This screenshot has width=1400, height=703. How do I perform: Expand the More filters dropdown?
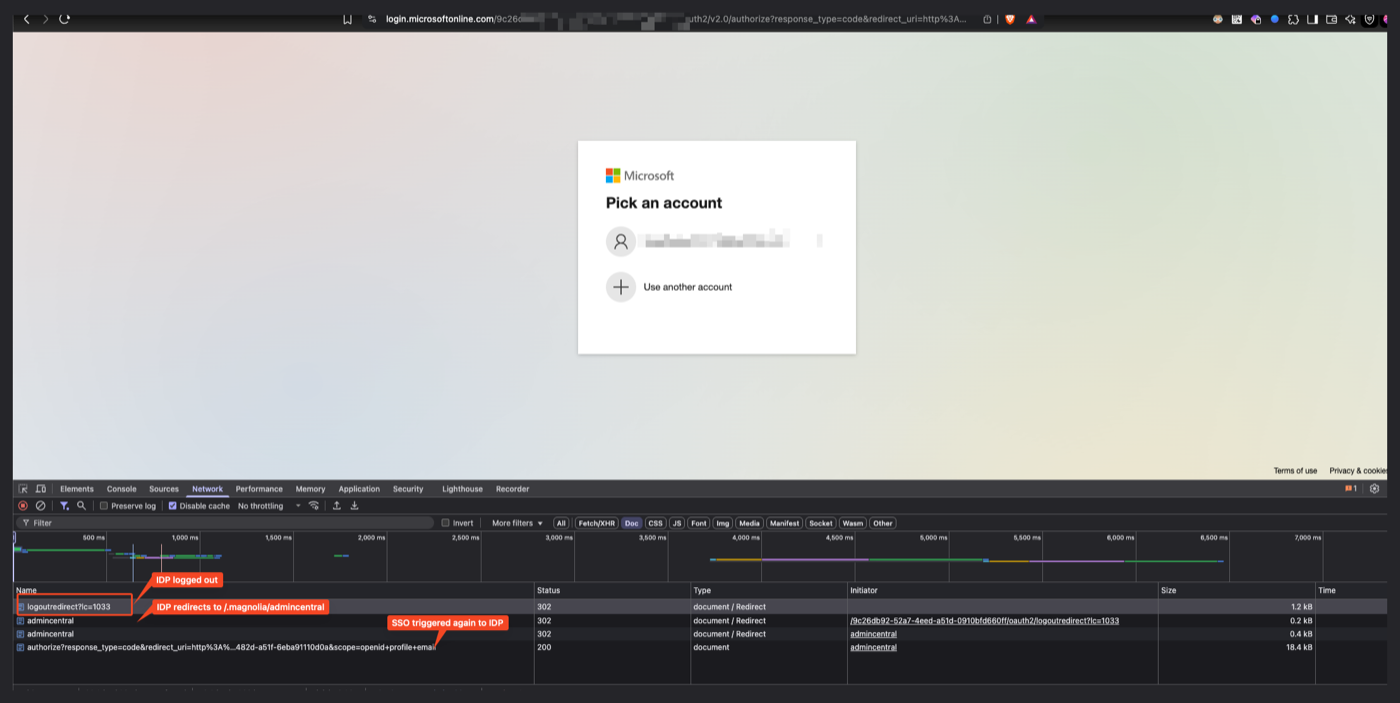[517, 523]
